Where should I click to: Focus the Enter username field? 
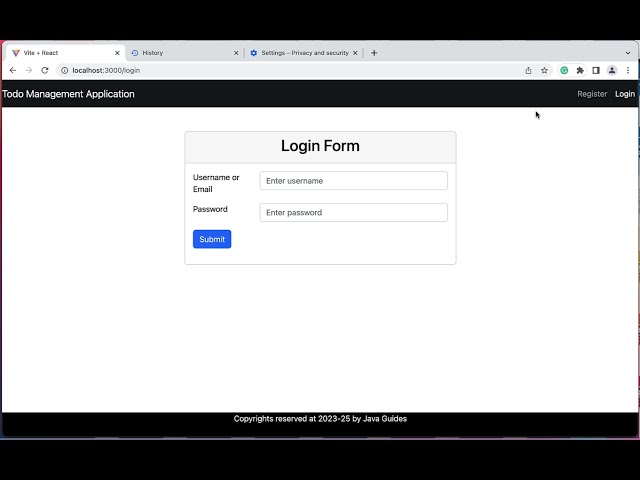(353, 180)
